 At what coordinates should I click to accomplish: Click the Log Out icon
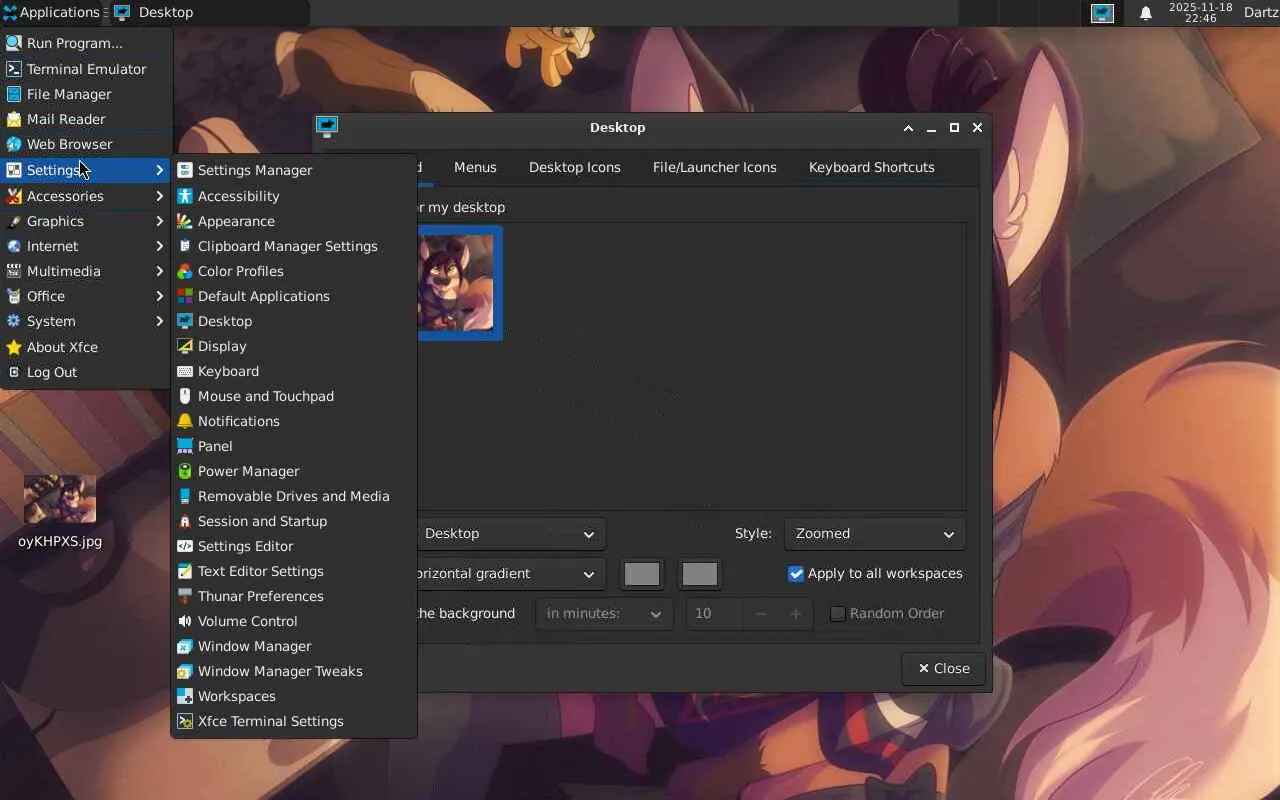pos(14,372)
